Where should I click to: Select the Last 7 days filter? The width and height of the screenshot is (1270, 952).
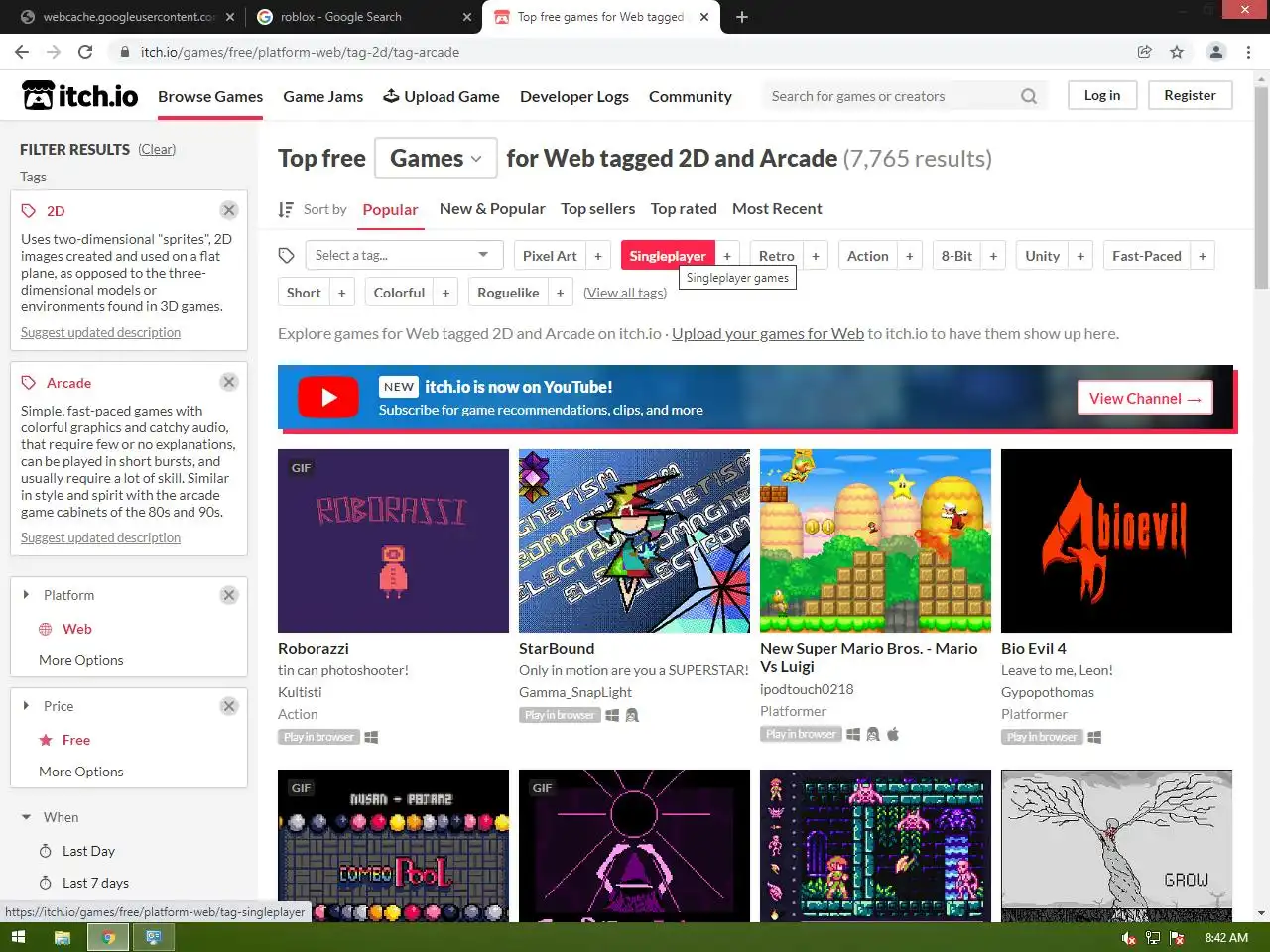95,883
